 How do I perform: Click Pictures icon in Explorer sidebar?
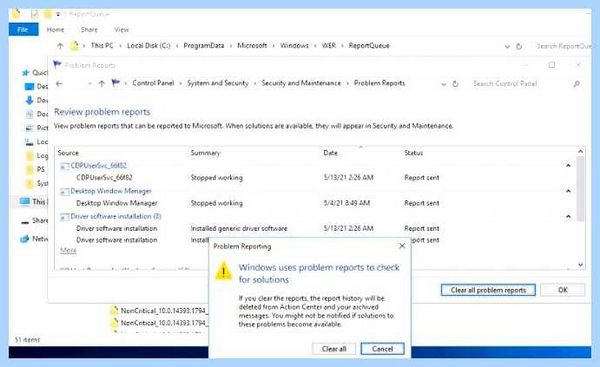[x=29, y=128]
